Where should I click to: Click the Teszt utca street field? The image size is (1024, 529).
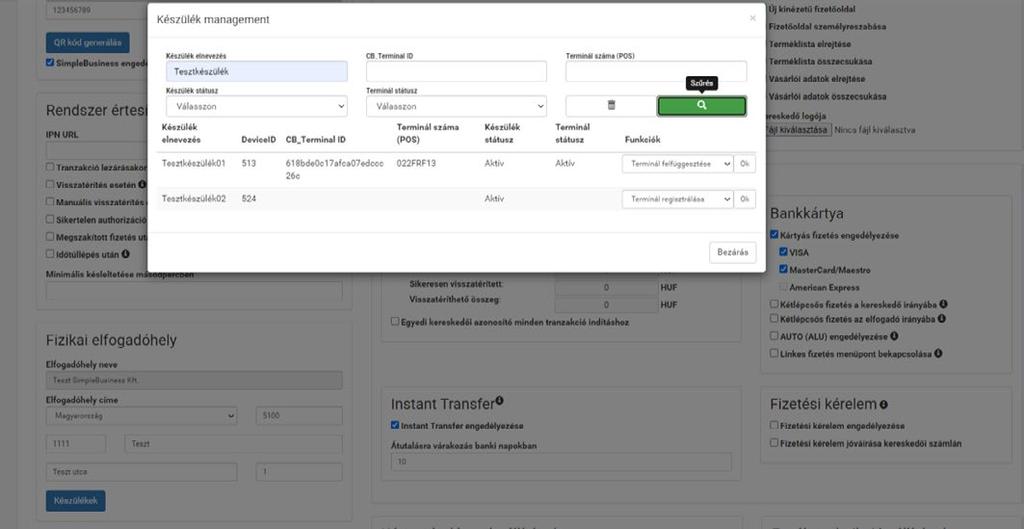(142, 472)
